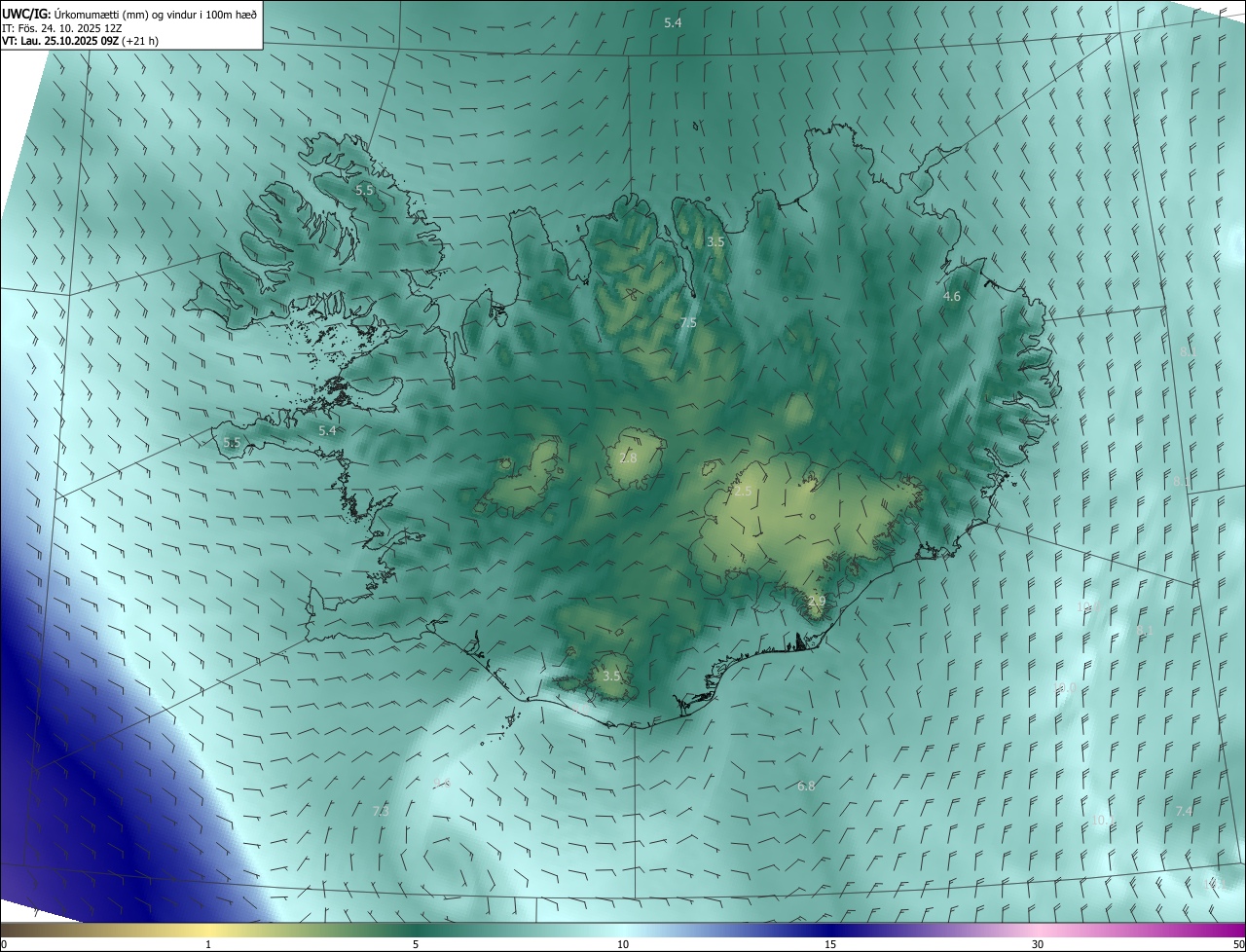
Task: Click the 50 tick on the colour scale
Action: 1238,945
